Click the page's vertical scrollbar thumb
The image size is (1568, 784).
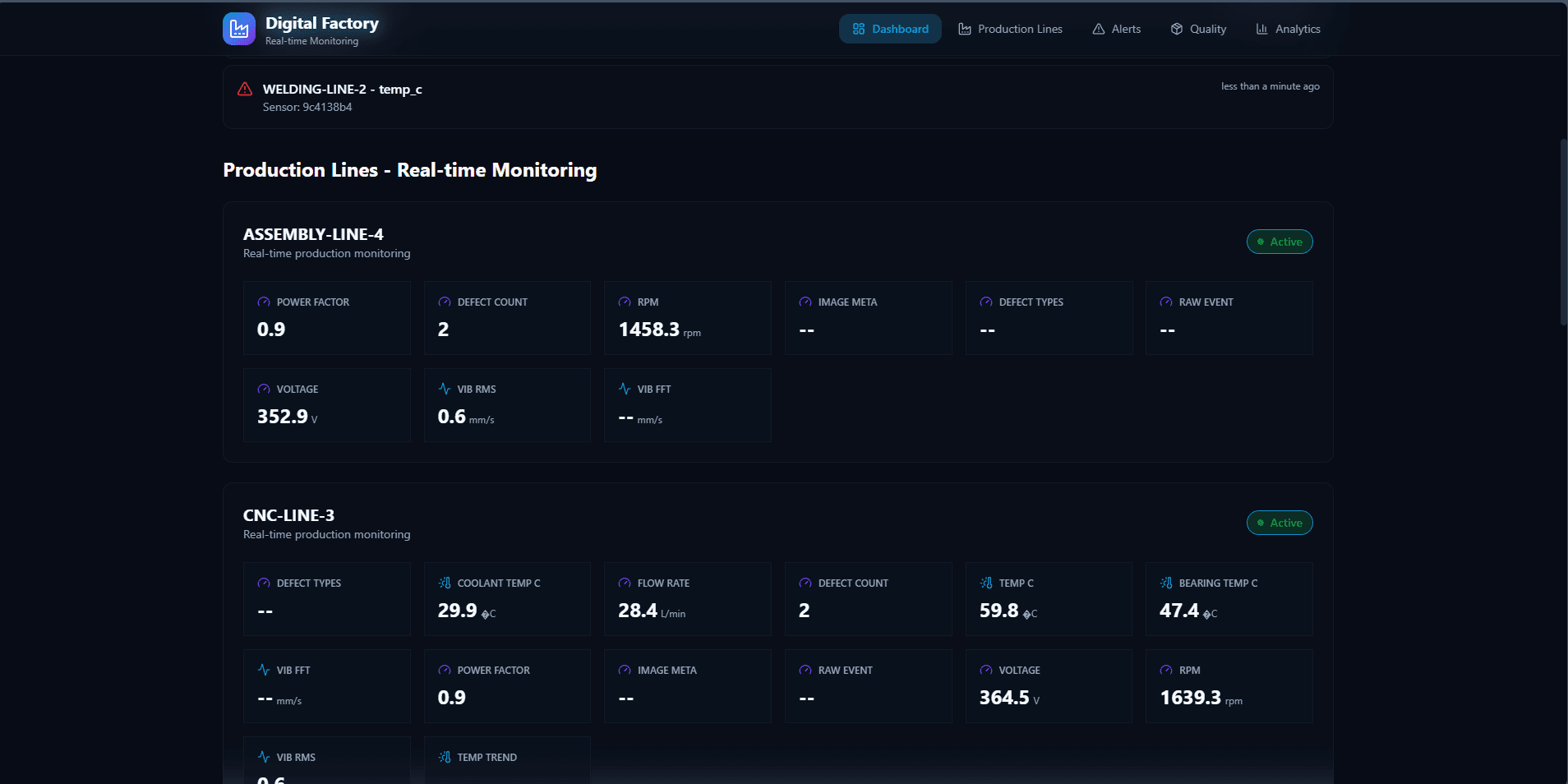point(1563,232)
